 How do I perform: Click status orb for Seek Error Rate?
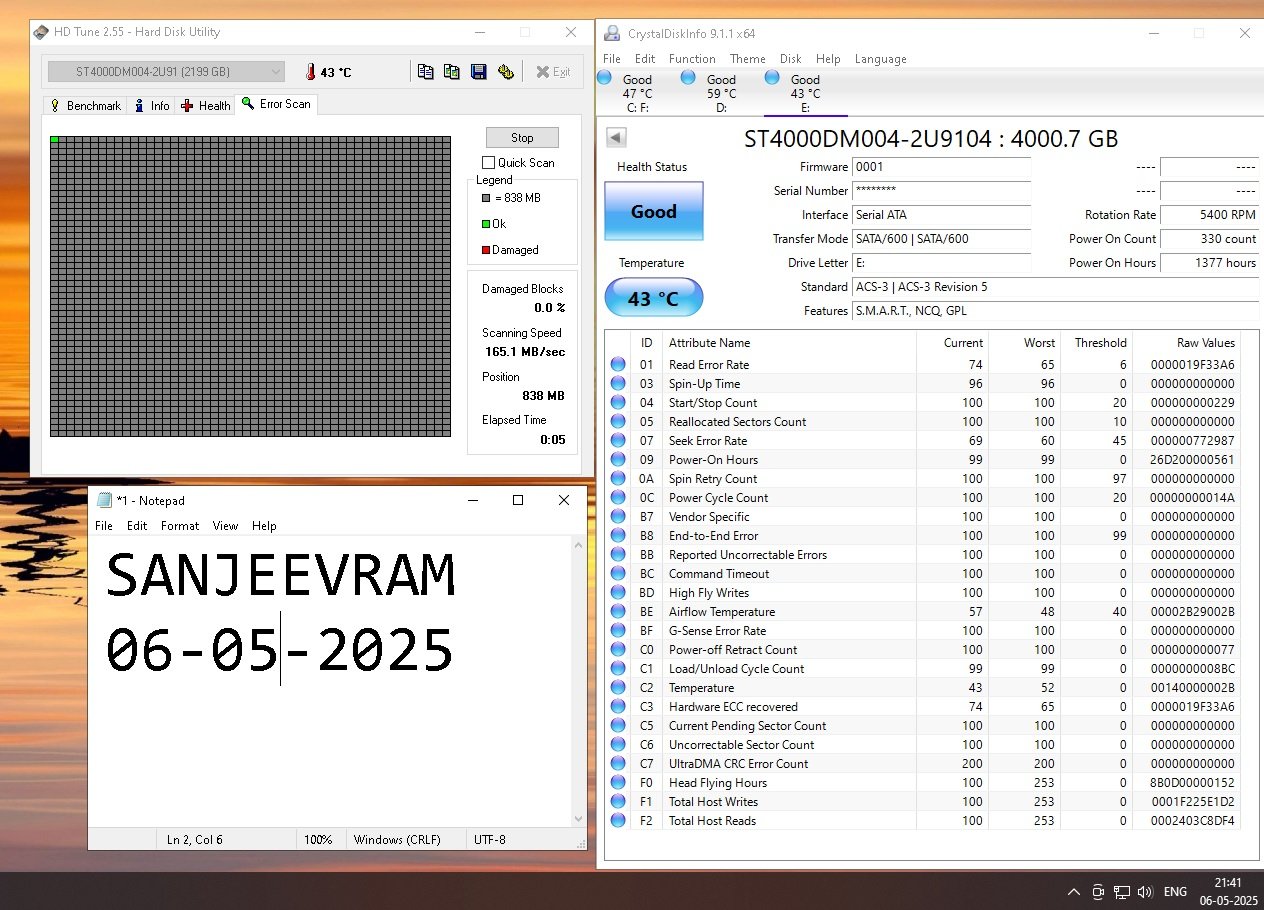tap(618, 441)
